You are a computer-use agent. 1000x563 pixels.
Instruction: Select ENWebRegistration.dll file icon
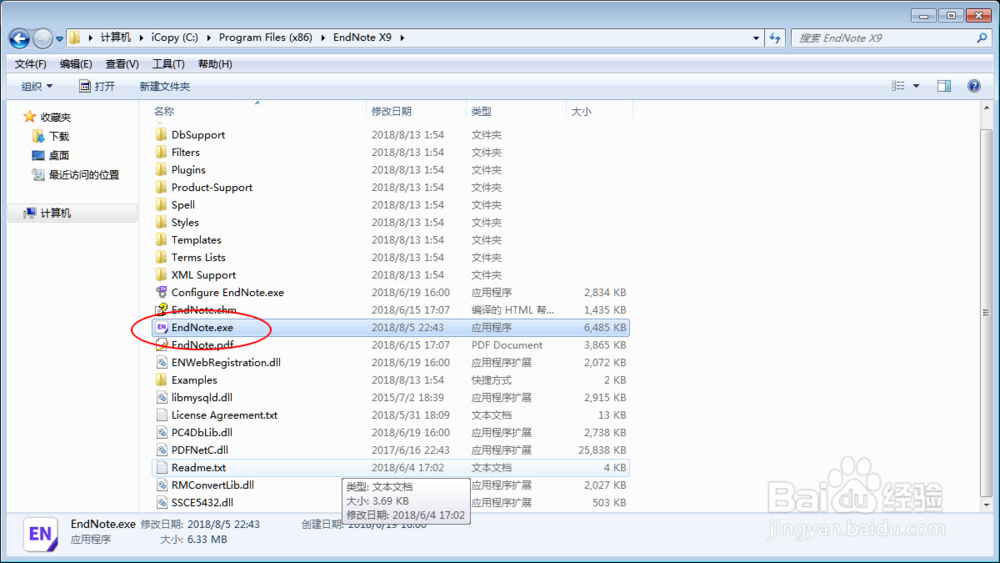tap(161, 362)
